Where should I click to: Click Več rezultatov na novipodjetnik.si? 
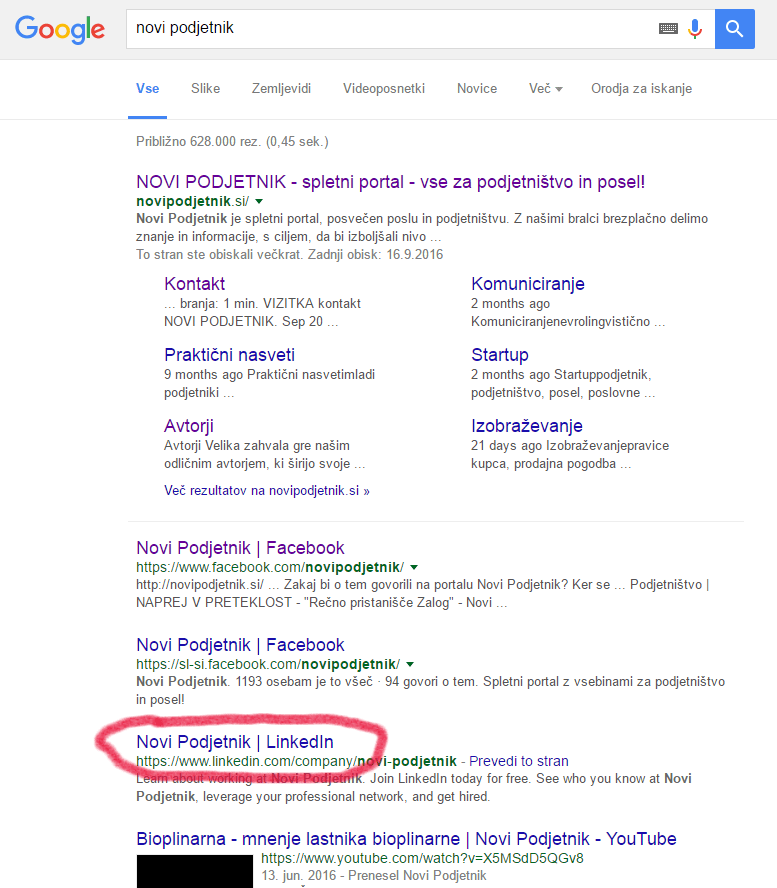point(267,490)
